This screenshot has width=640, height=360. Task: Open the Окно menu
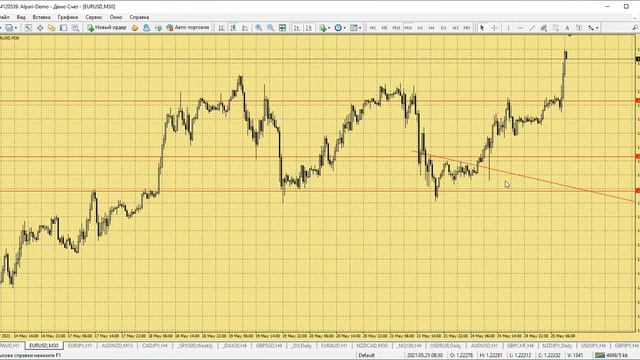(x=116, y=17)
